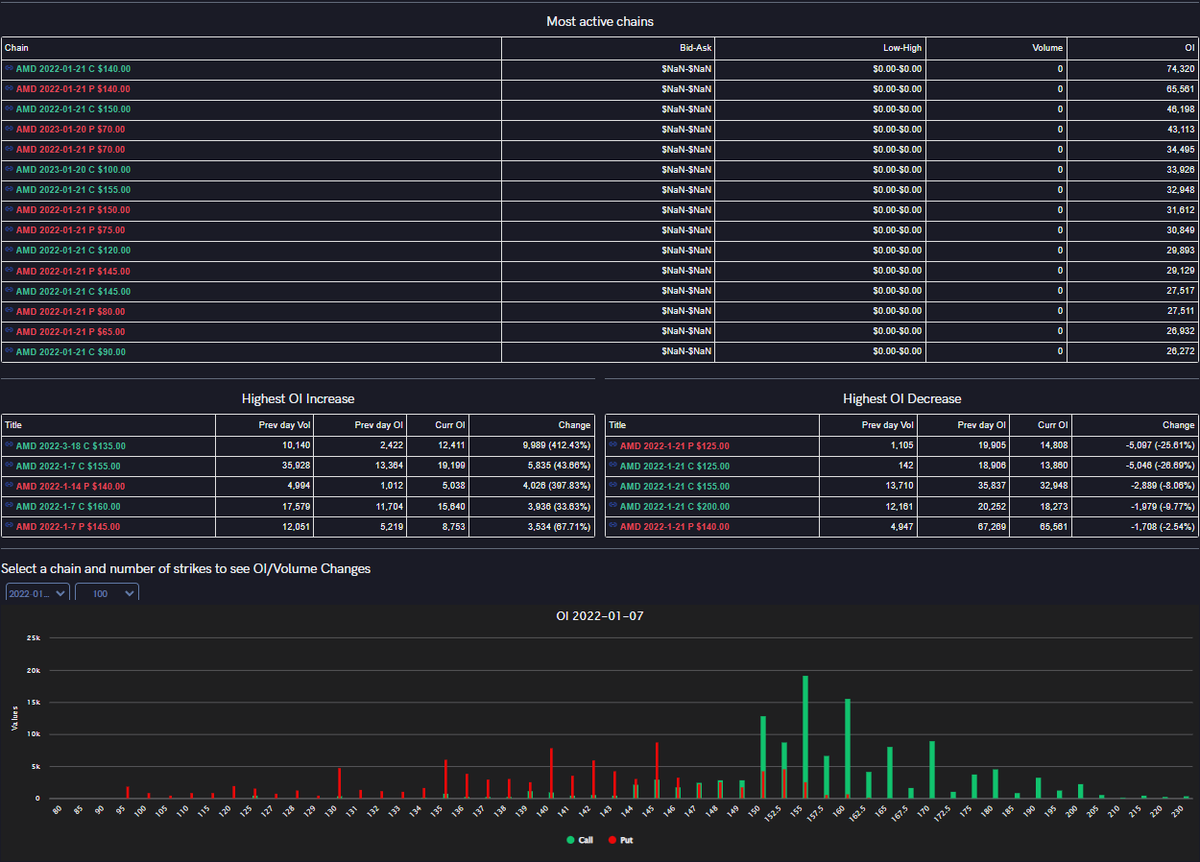This screenshot has width=1200, height=862.
Task: Click the call bar at strike 150
Action: 762,757
